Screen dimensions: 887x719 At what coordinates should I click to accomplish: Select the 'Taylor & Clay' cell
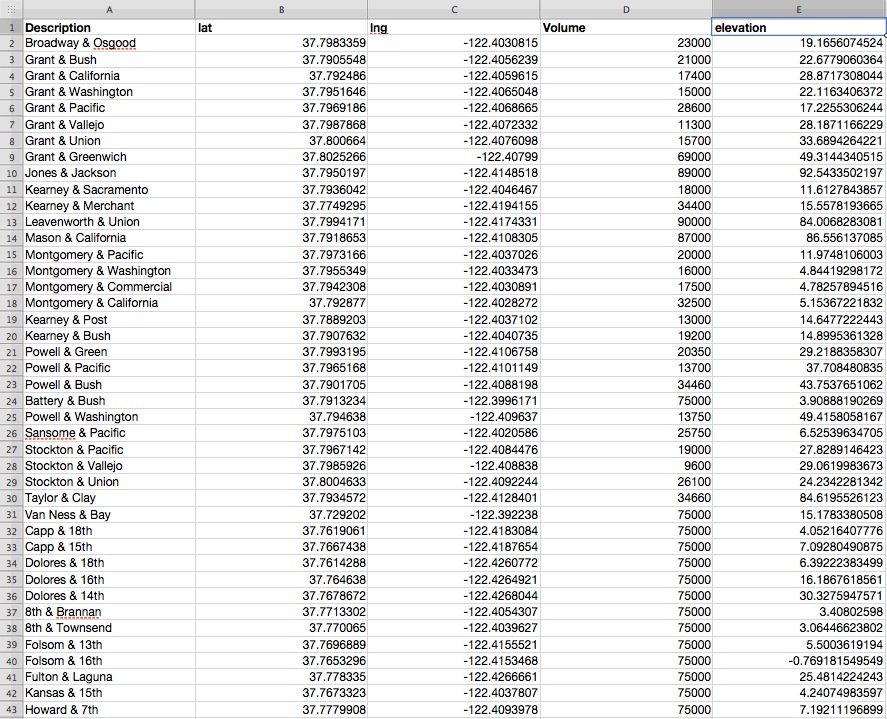point(109,498)
